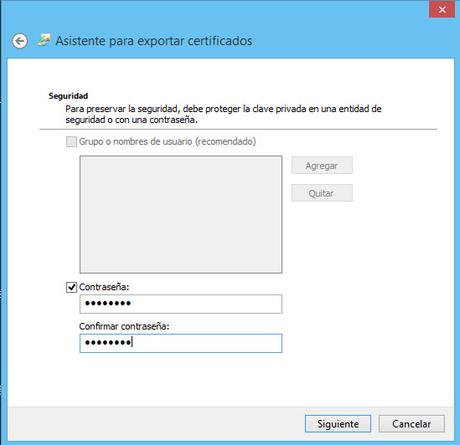Abort the export with Cancelar

pyautogui.click(x=411, y=424)
